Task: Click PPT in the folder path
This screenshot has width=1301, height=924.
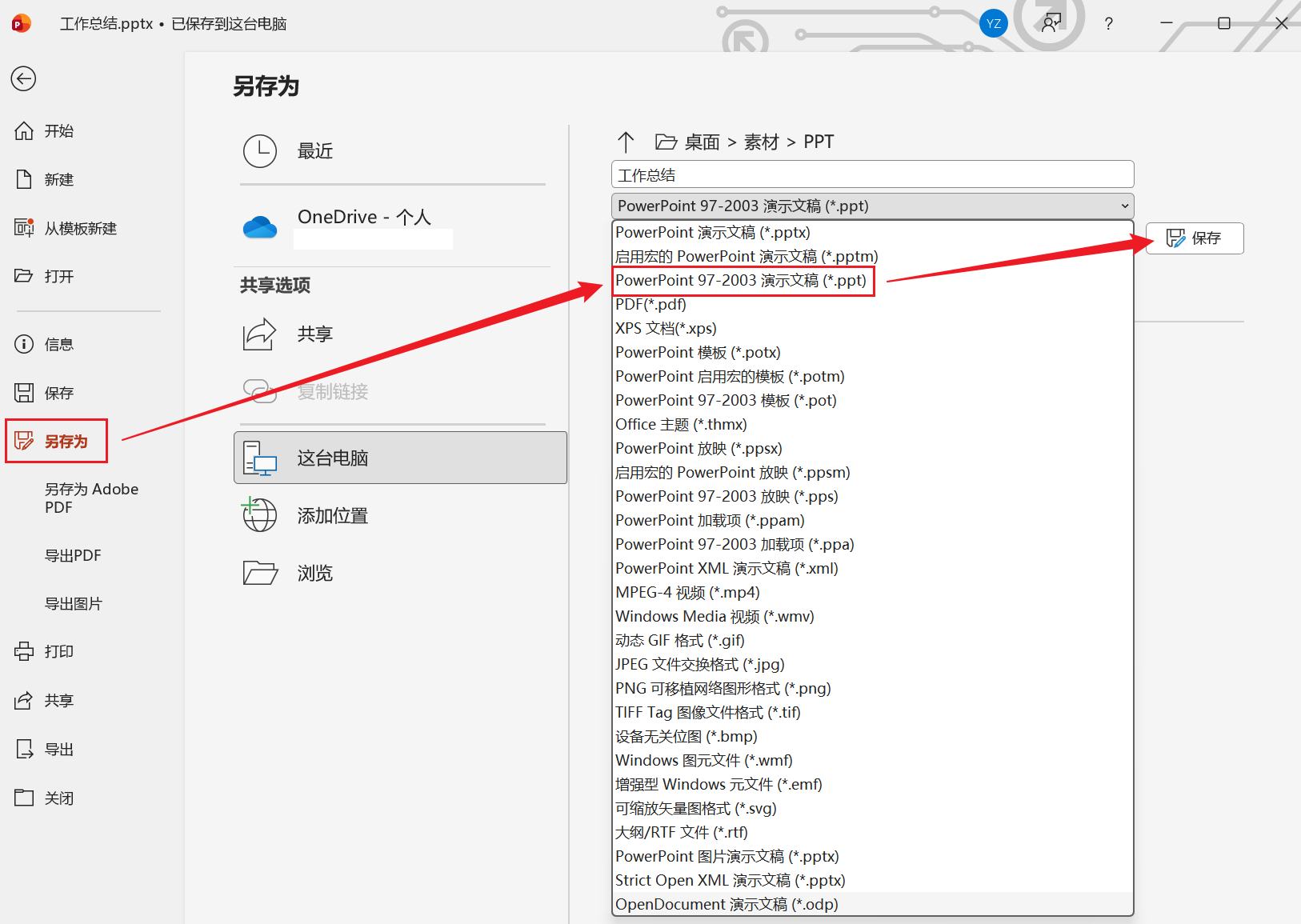Action: click(x=819, y=142)
